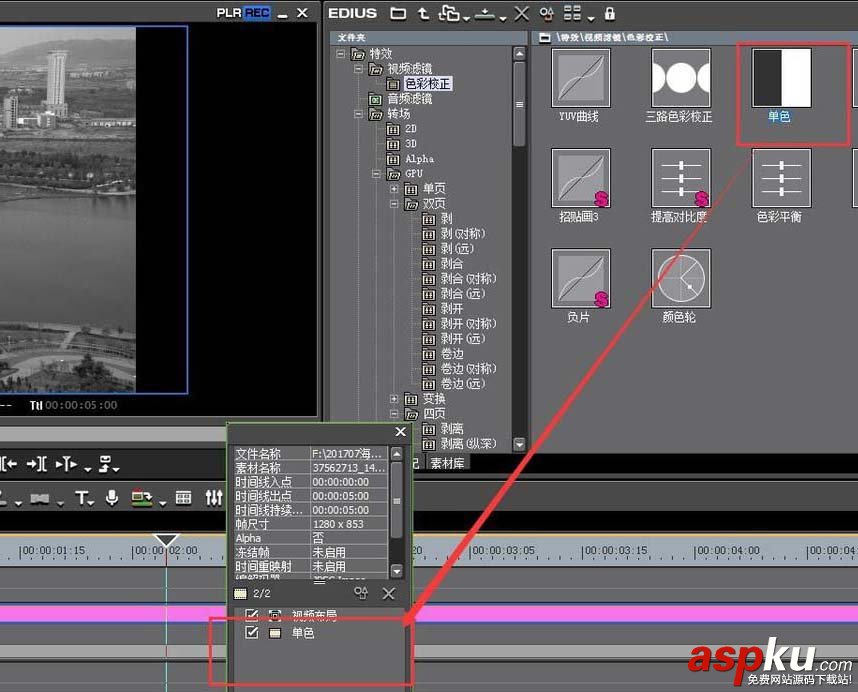Collapse the 视频滤镜 tree node
The image size is (858, 692).
358,69
